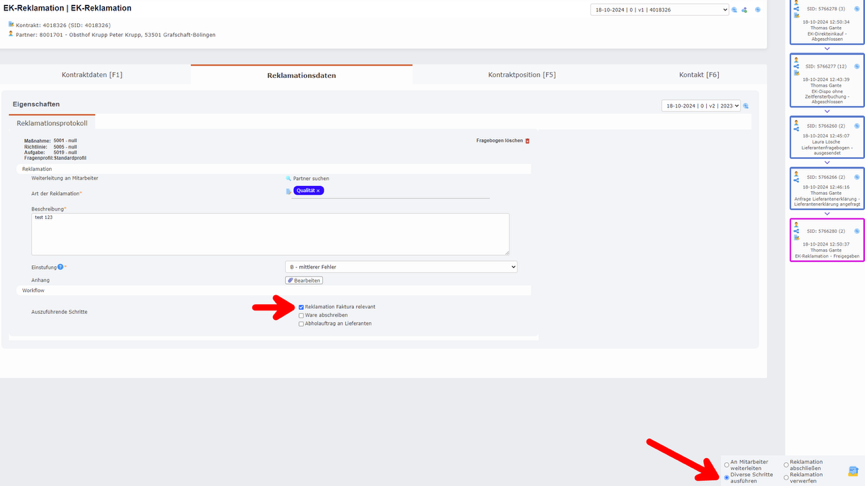The height and width of the screenshot is (486, 865).
Task: Open workflow card Lieferantenfragebogen - ausgesendet
Action: point(826,137)
